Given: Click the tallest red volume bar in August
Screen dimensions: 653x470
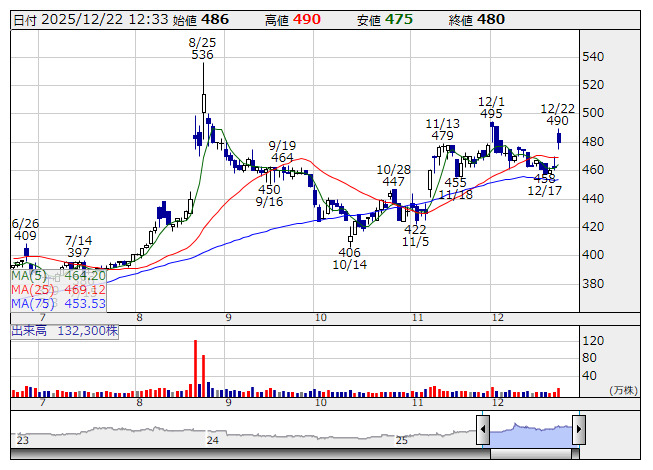Looking at the screenshot, I should 195,368.
